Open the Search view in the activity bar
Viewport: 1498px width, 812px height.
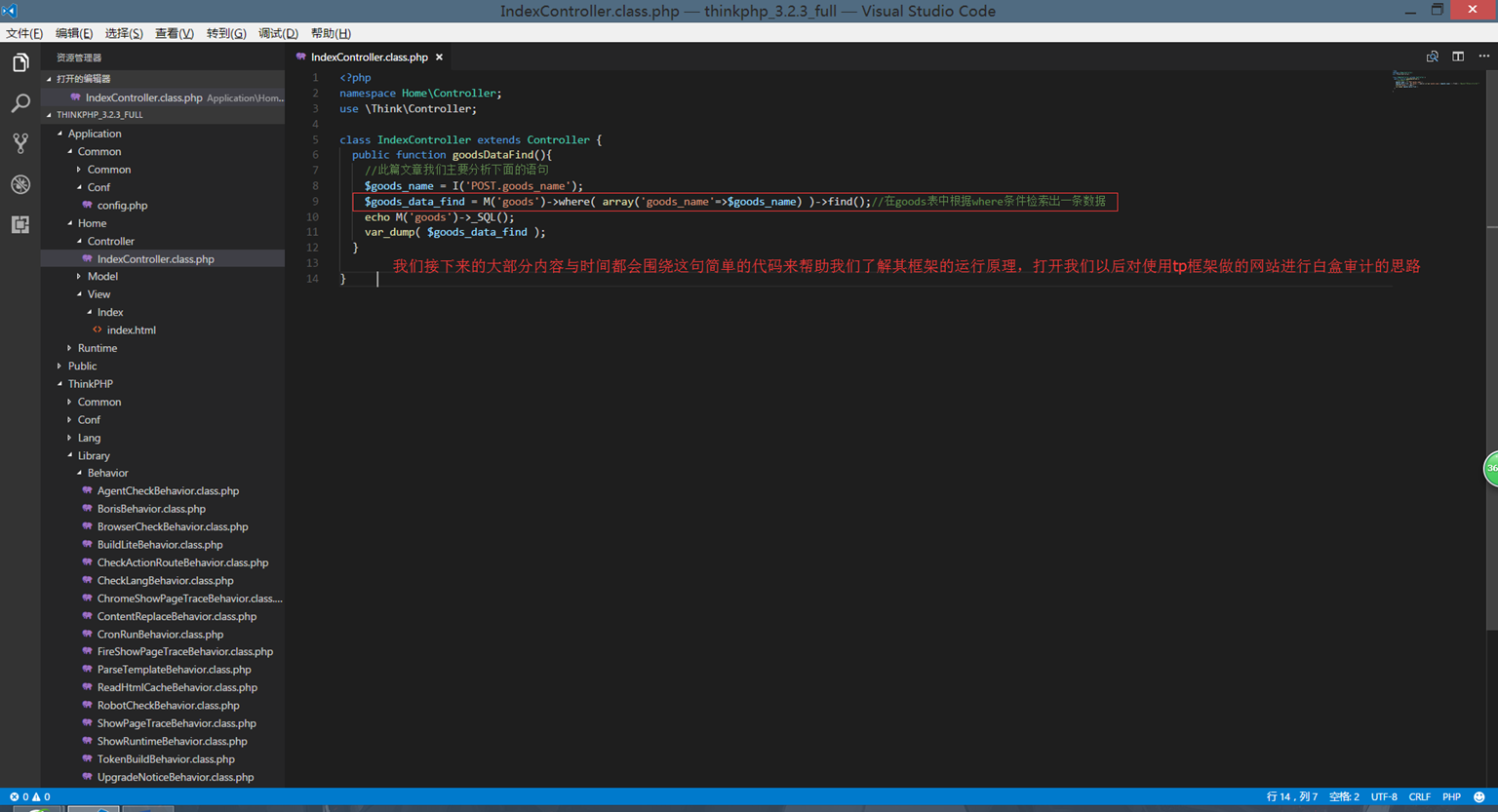[20, 103]
